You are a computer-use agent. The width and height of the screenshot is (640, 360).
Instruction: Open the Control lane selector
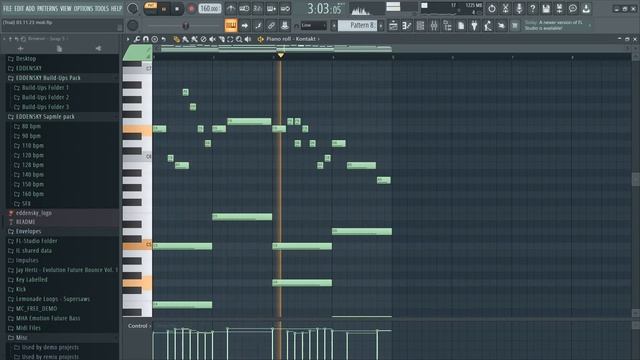click(x=139, y=326)
